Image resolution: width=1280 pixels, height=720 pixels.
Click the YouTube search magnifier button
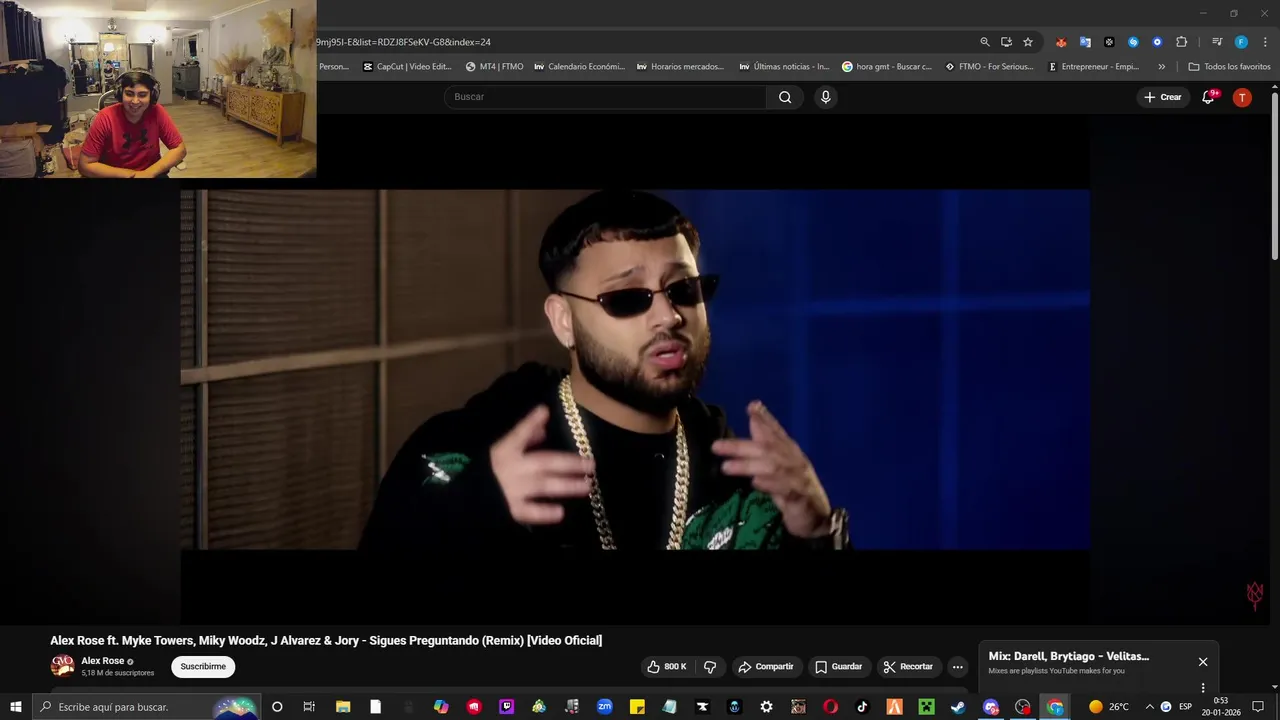pyautogui.click(x=785, y=97)
